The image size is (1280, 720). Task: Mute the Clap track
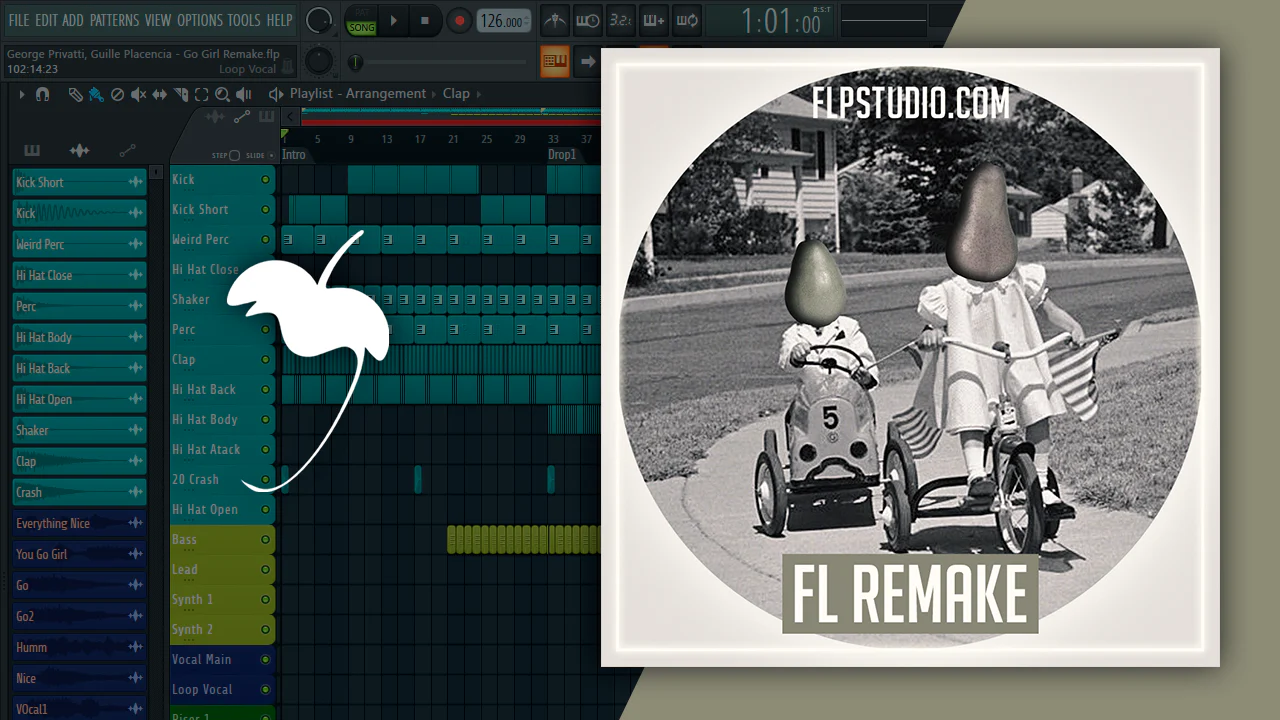click(265, 360)
